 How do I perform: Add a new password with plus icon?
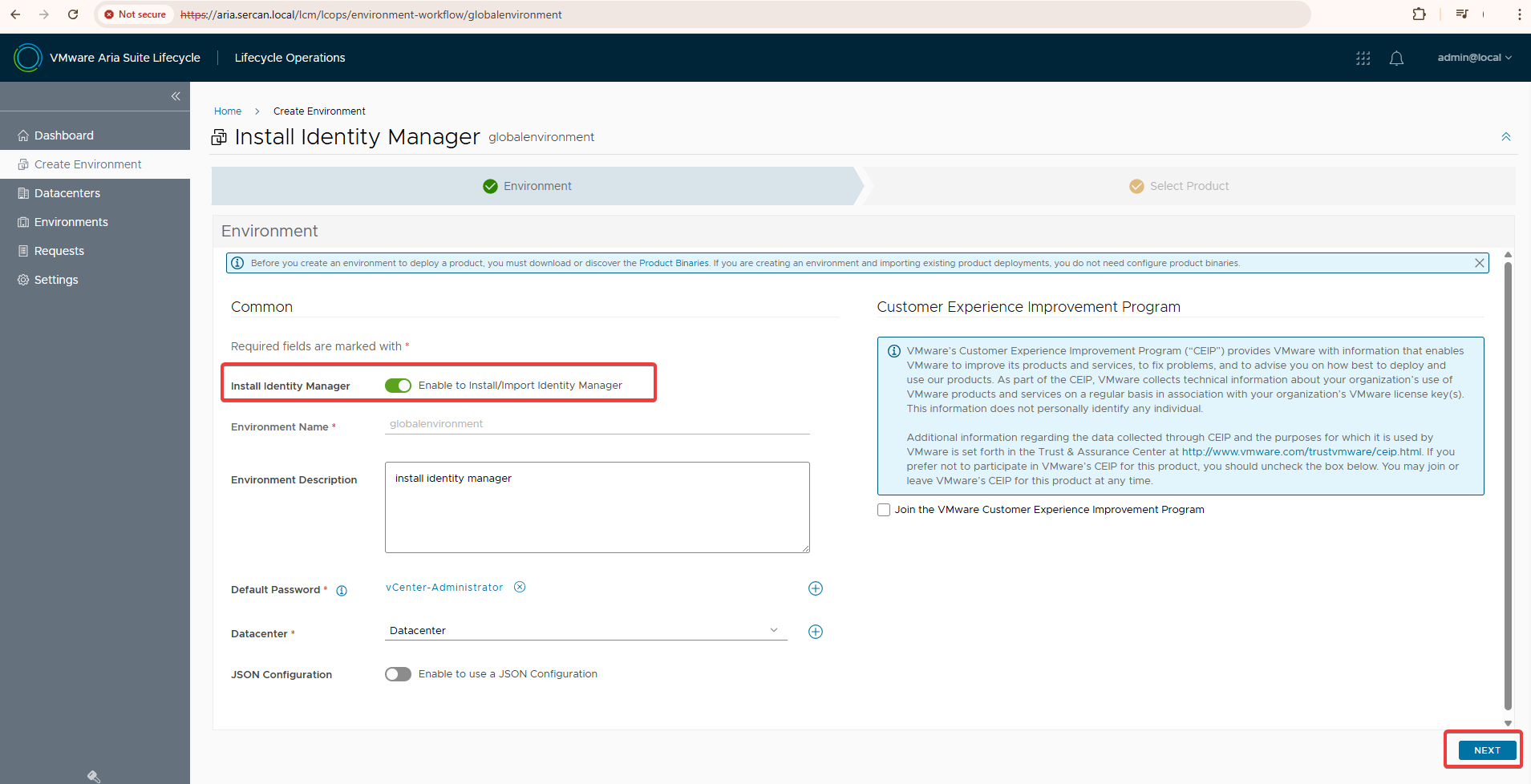pos(815,588)
